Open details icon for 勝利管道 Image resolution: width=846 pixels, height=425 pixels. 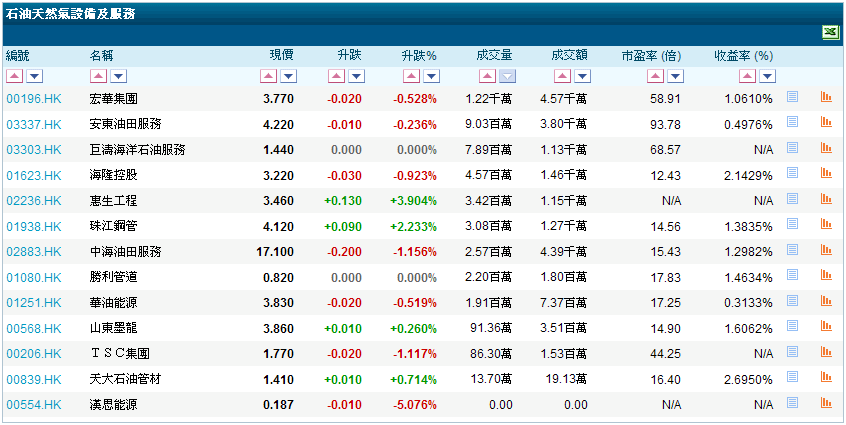click(792, 275)
